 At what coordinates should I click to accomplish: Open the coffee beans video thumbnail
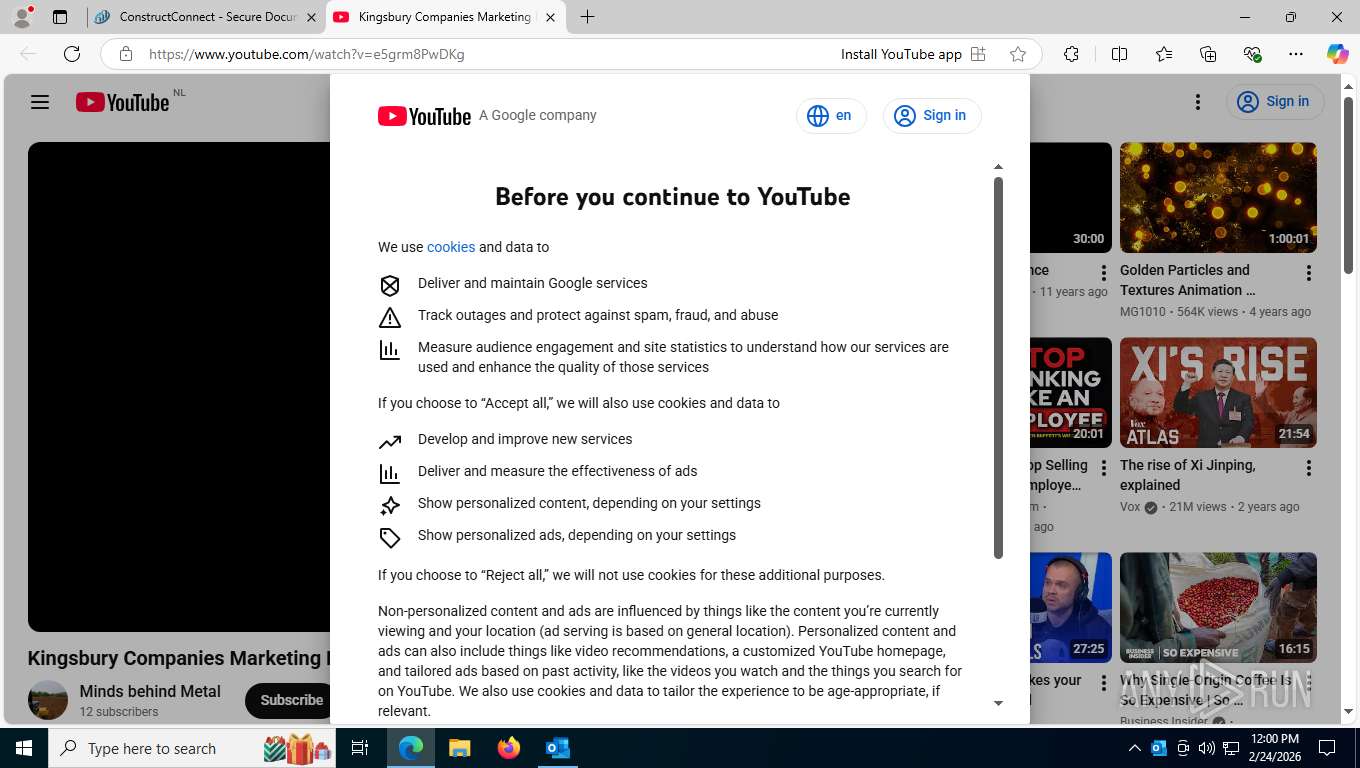(x=1218, y=607)
